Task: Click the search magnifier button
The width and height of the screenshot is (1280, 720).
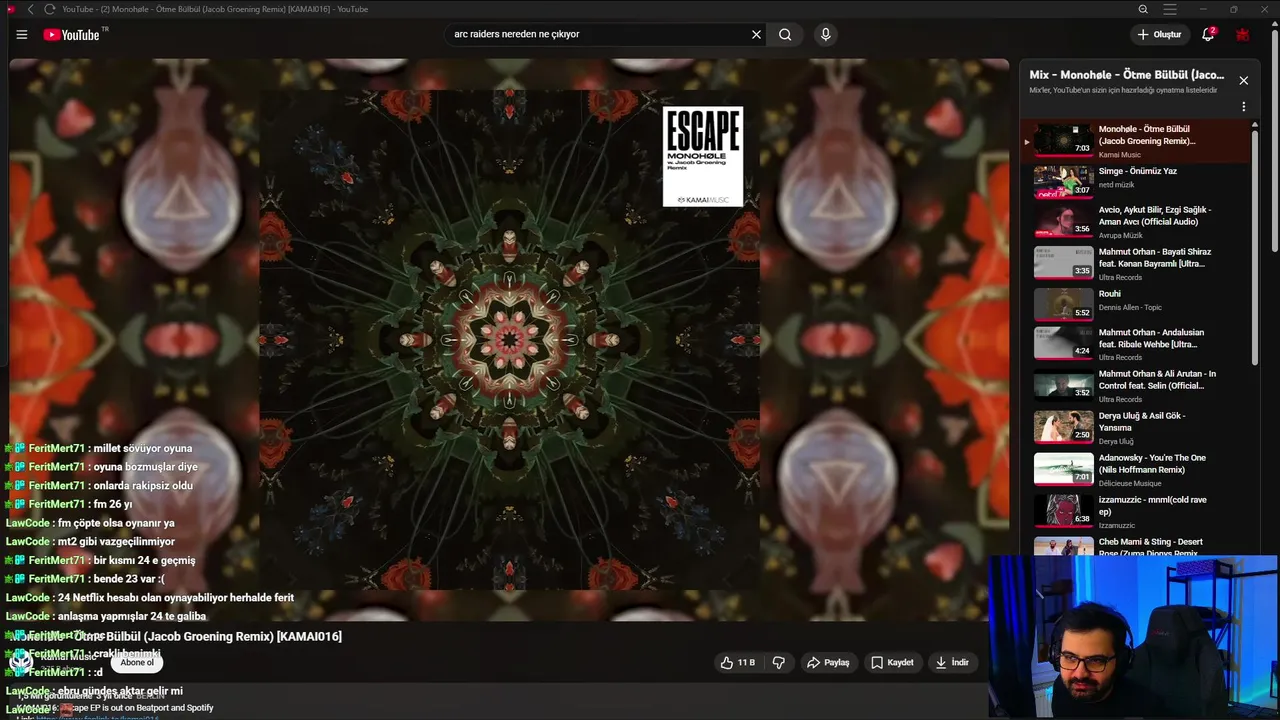Action: click(x=785, y=34)
